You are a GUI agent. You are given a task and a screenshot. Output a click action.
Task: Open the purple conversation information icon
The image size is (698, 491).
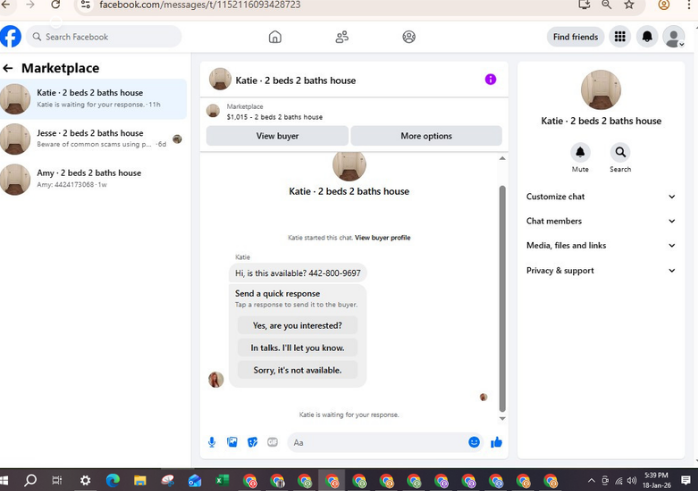(x=490, y=79)
